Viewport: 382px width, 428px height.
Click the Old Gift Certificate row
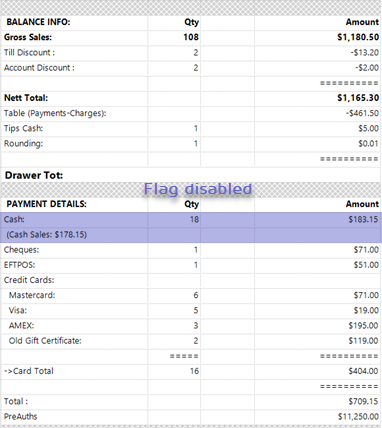[191, 341]
